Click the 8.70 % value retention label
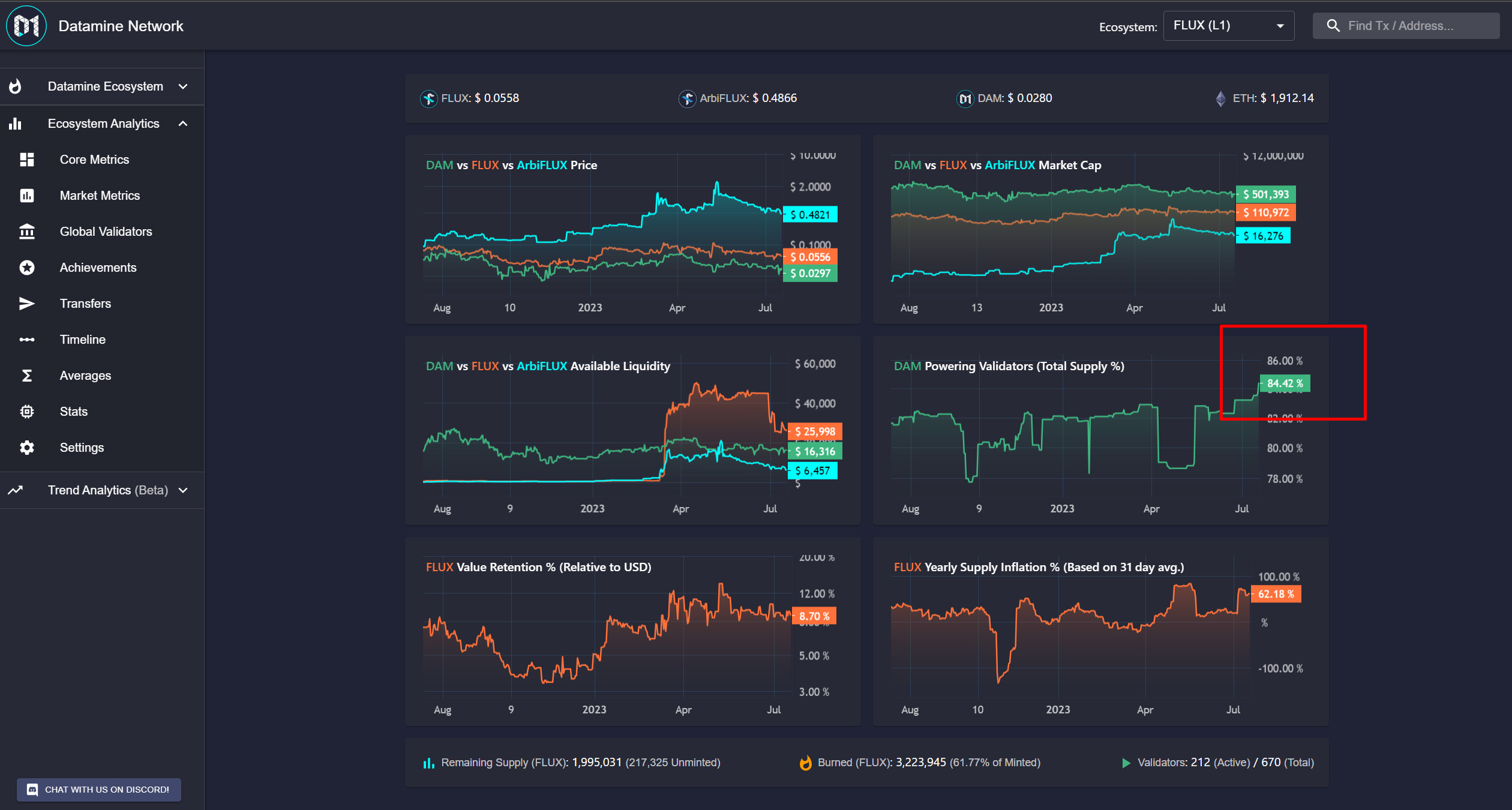This screenshot has width=1512, height=810. (814, 616)
